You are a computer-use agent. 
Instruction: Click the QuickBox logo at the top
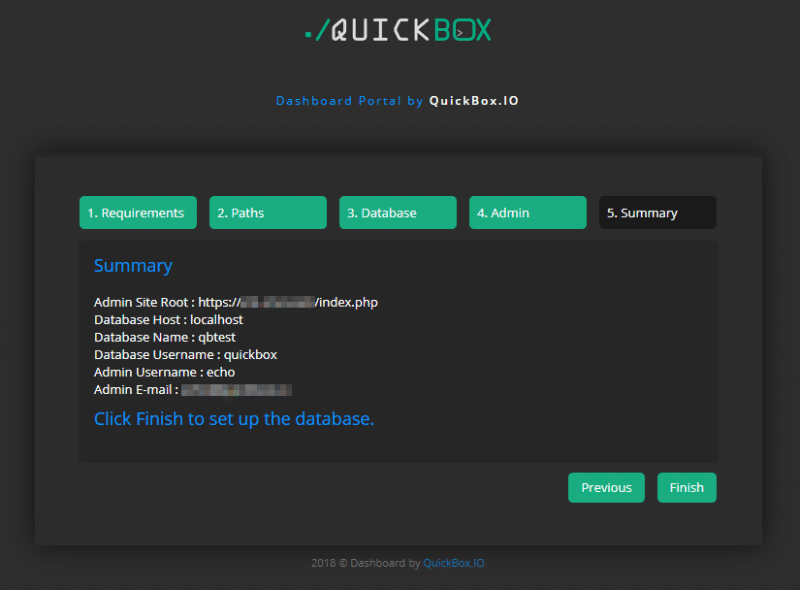[x=397, y=29]
